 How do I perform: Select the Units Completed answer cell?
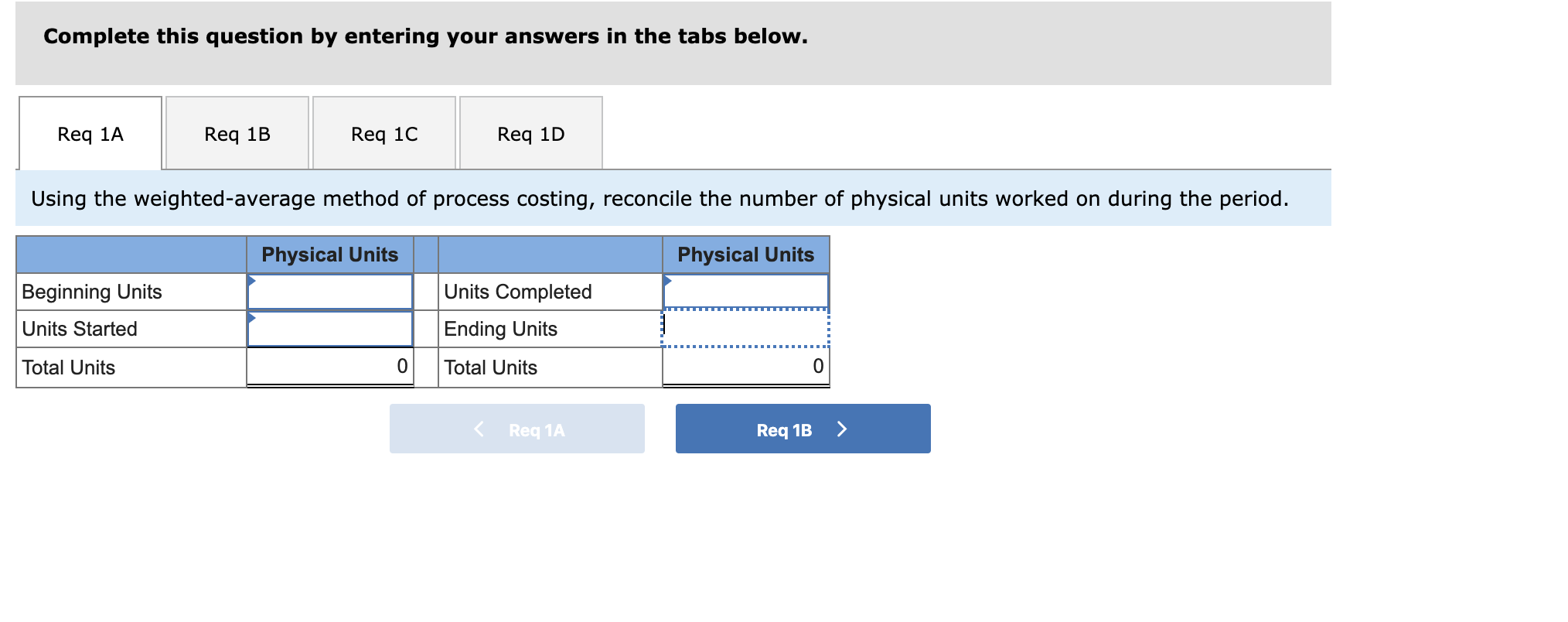coord(745,292)
